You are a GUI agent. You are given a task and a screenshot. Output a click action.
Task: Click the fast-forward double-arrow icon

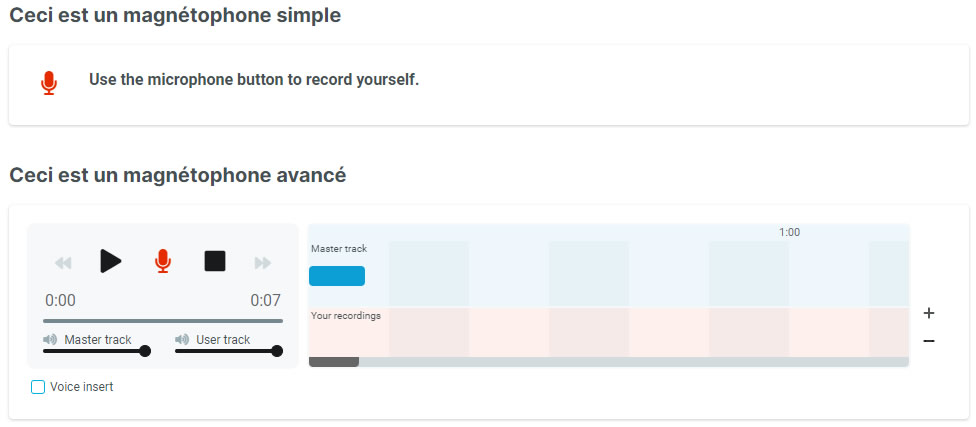point(263,263)
